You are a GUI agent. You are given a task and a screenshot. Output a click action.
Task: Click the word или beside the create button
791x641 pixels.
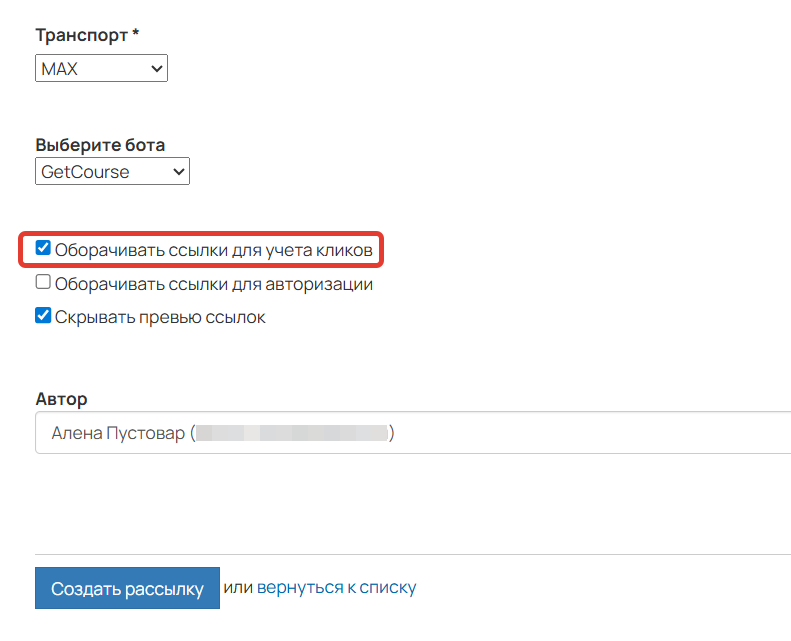coord(238,588)
